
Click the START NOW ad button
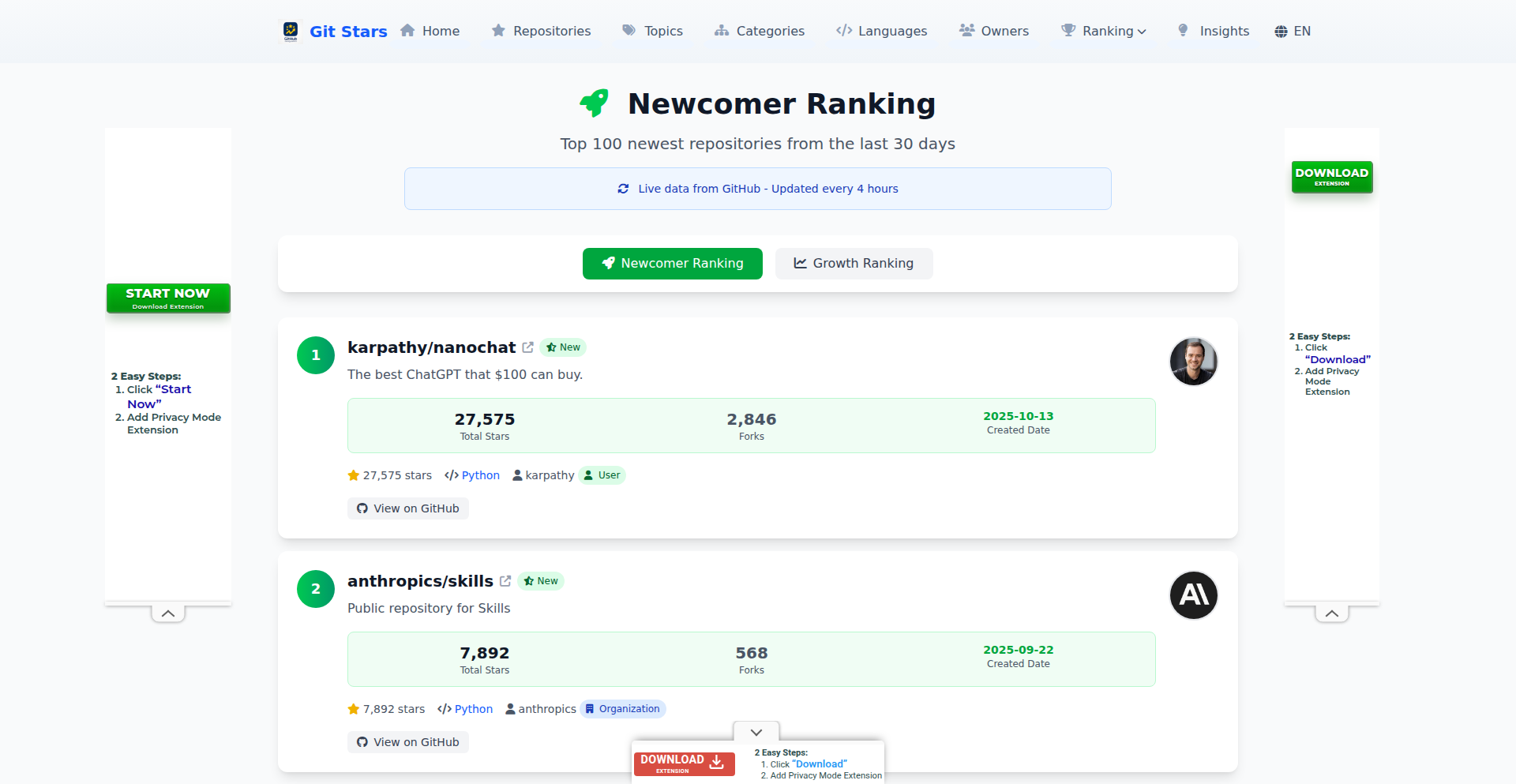point(168,298)
